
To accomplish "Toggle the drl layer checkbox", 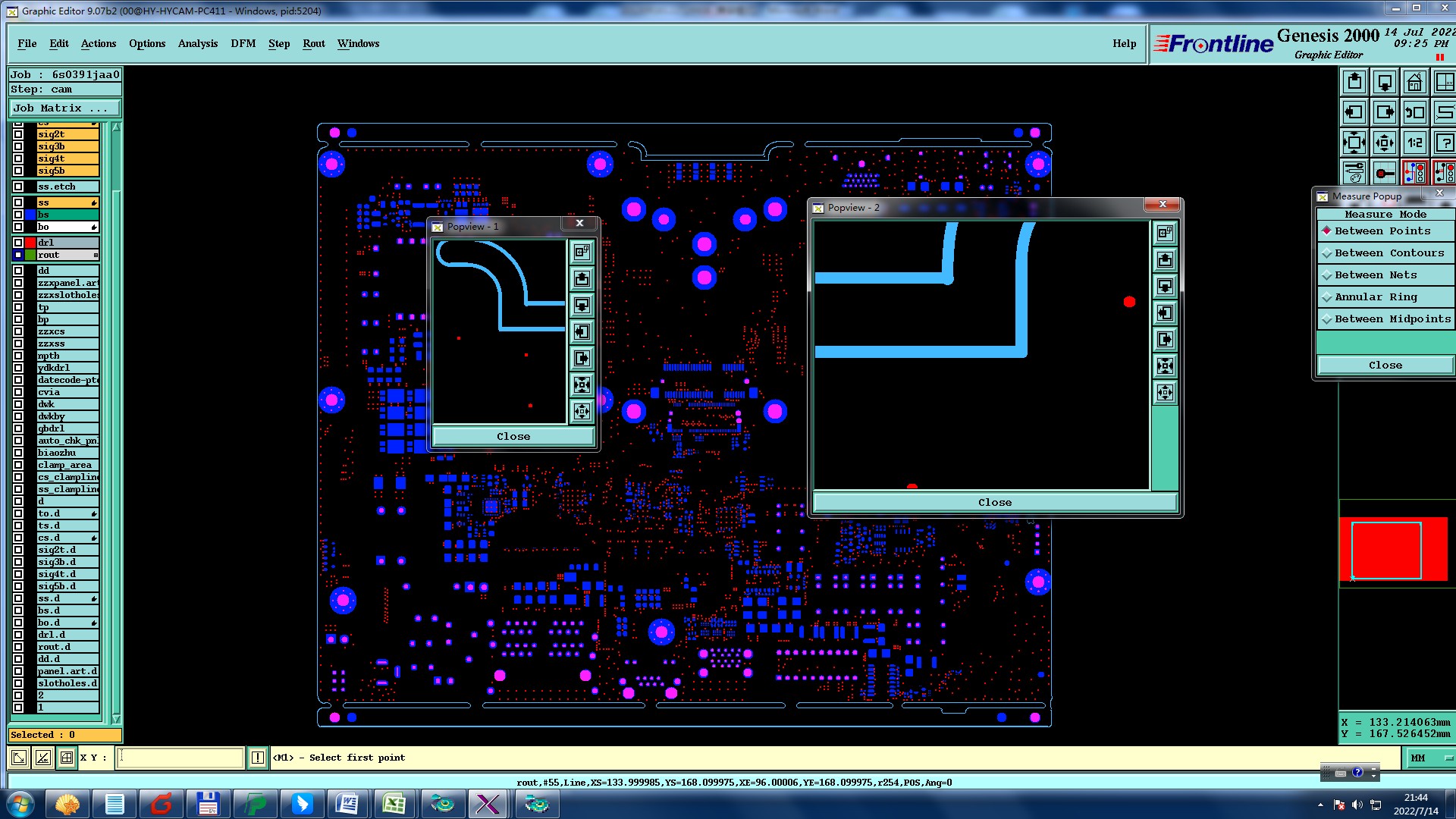I will (x=18, y=243).
